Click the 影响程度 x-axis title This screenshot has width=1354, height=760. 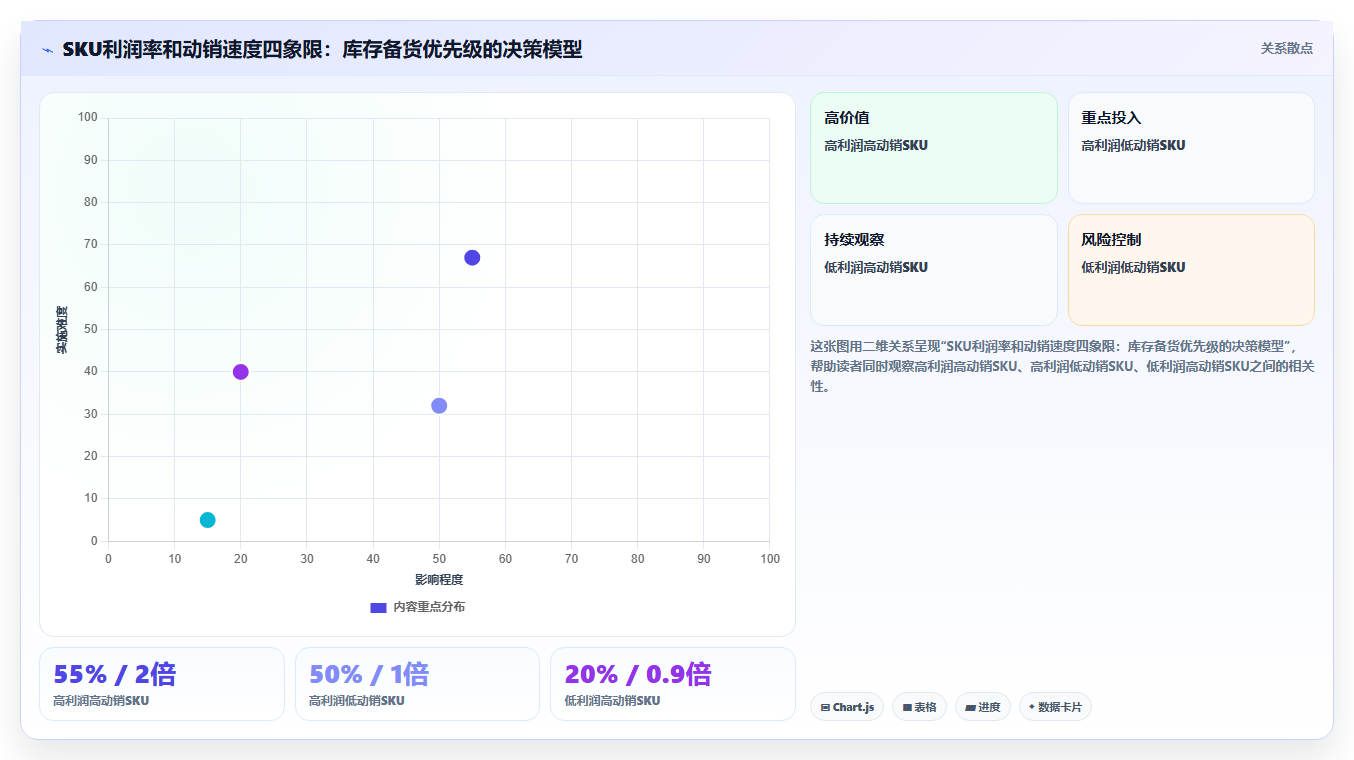pos(439,579)
